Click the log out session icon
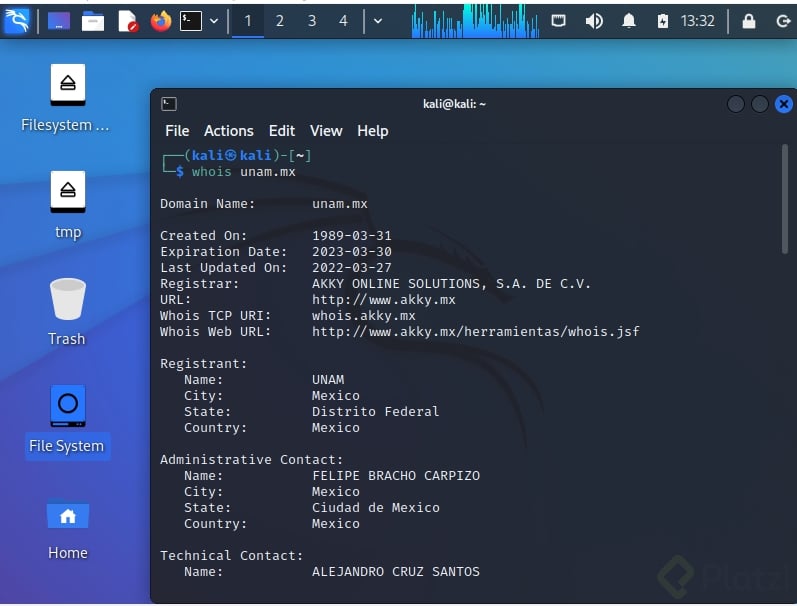The height and width of the screenshot is (606, 797). pos(783,21)
